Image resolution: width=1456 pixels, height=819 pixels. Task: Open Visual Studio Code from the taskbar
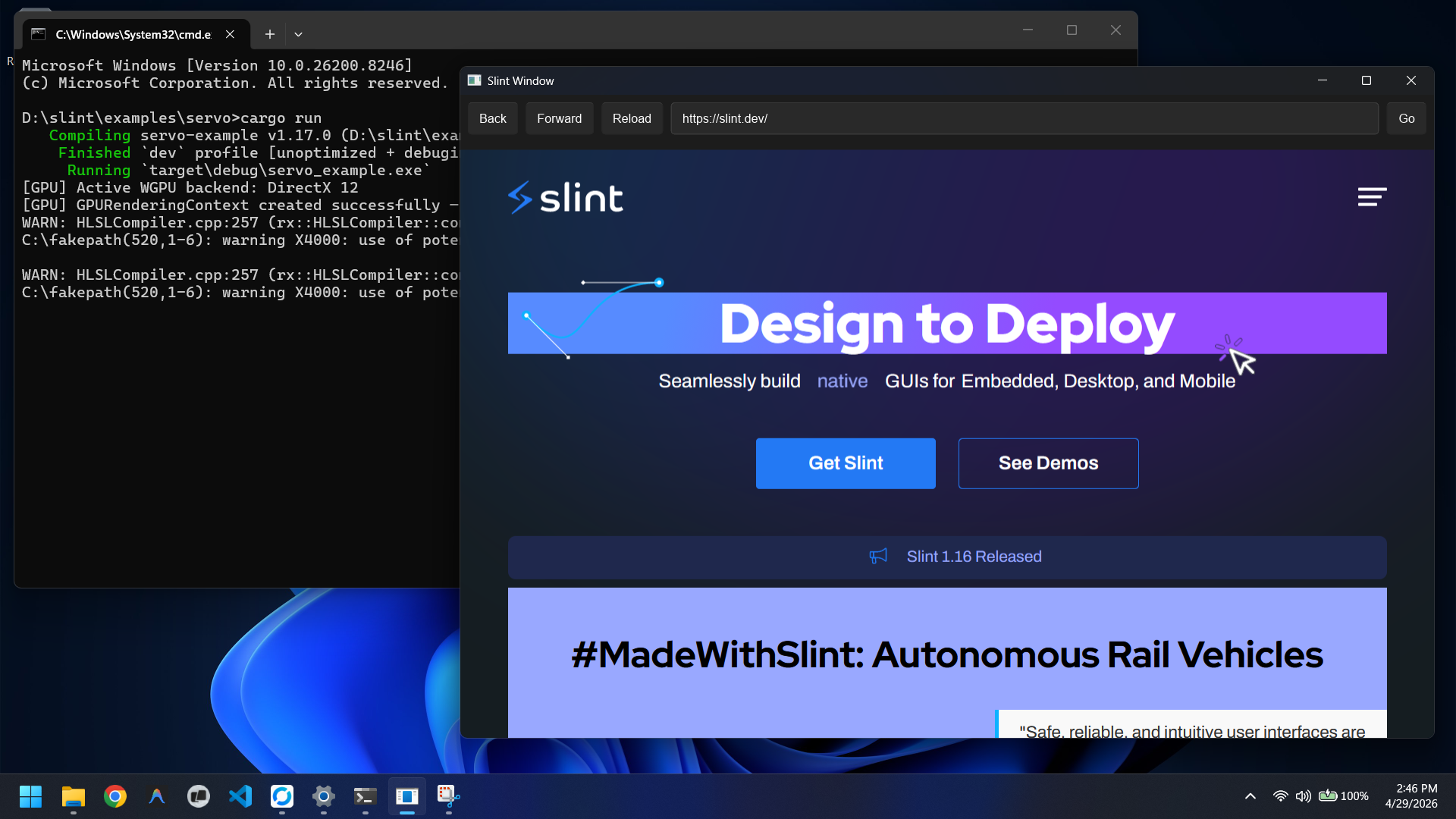click(x=240, y=796)
